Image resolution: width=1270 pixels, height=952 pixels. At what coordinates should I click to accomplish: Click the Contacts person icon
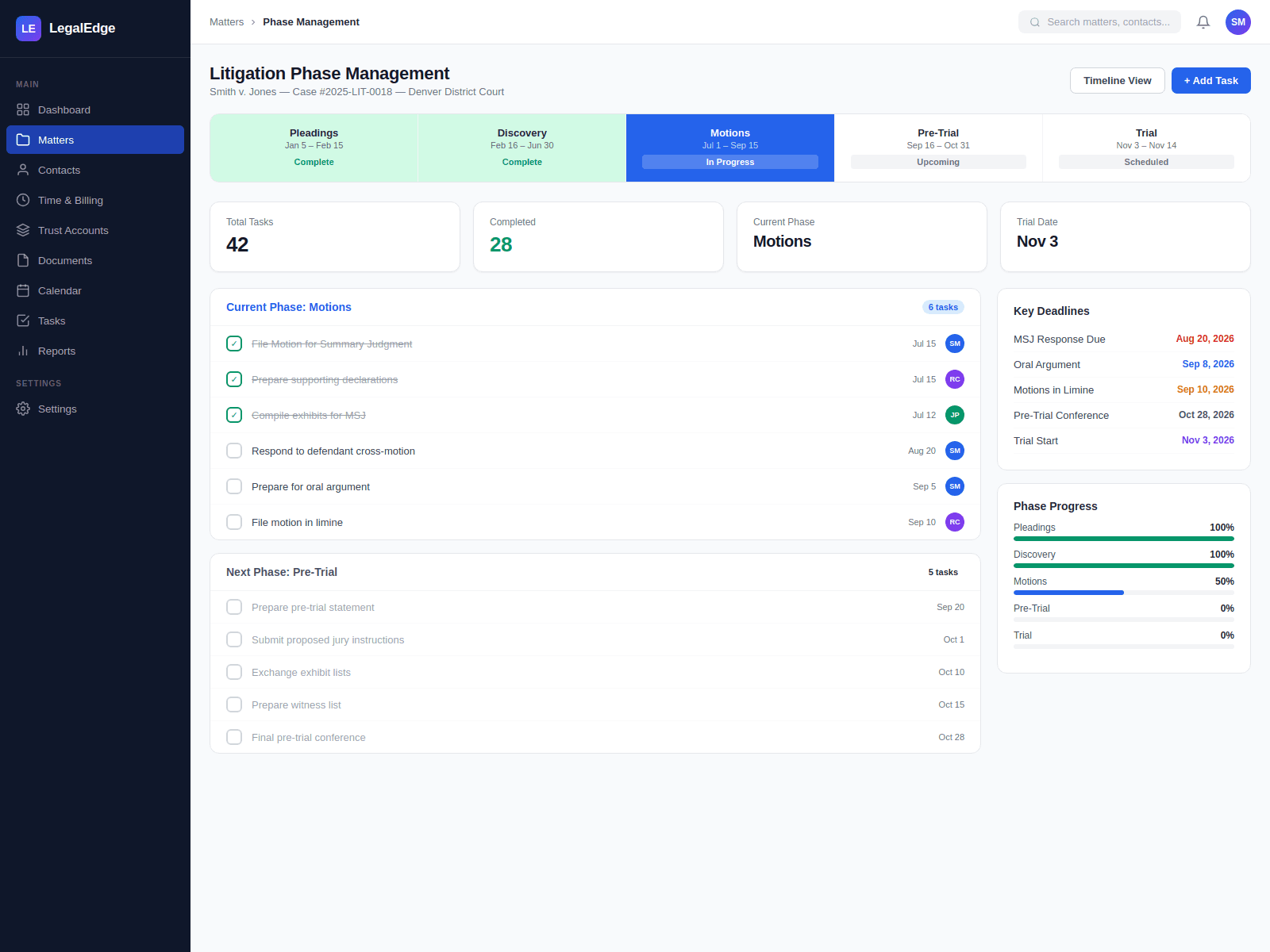click(23, 170)
